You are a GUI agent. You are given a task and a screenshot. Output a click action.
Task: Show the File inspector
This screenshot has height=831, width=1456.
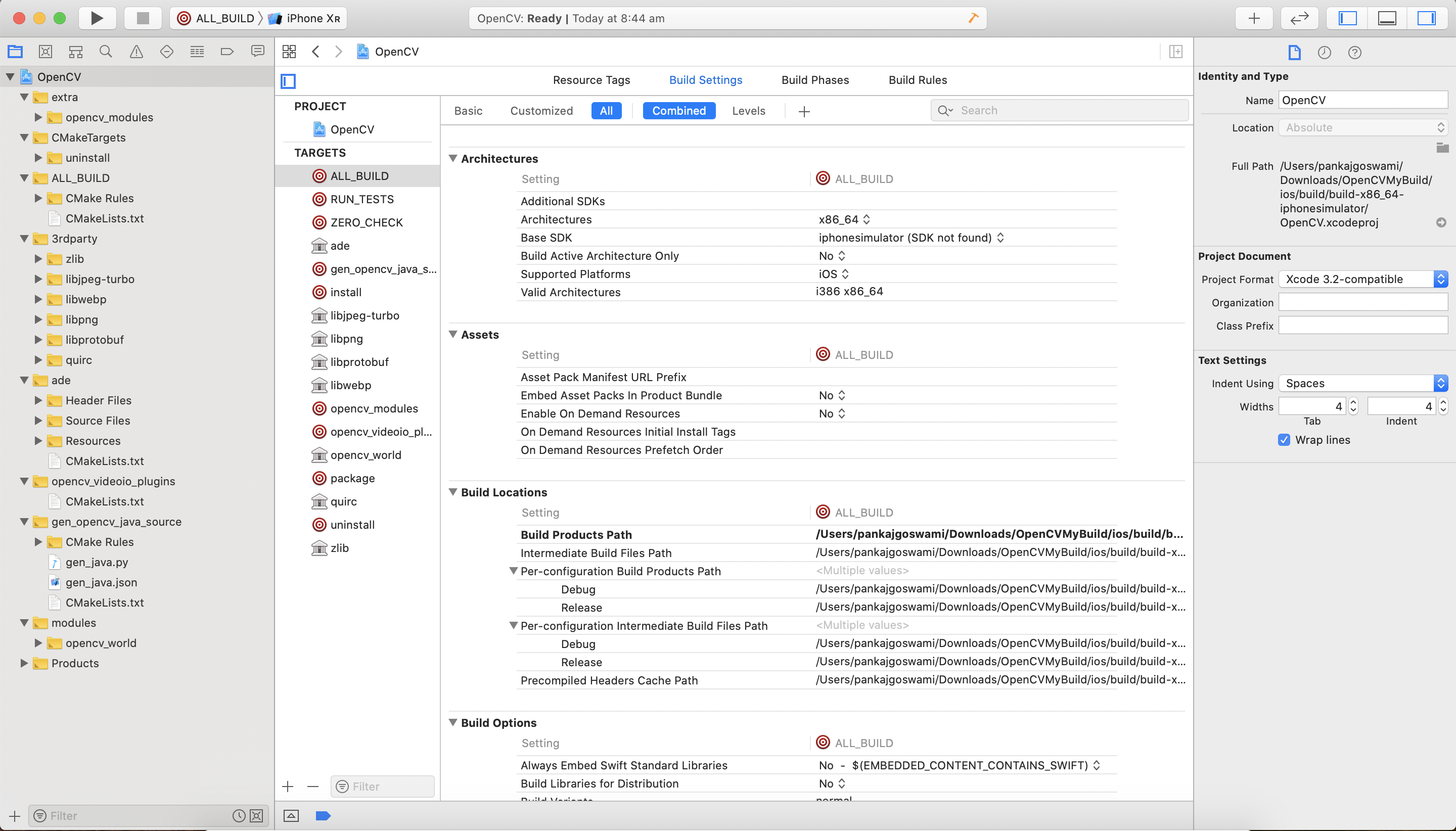(x=1295, y=53)
